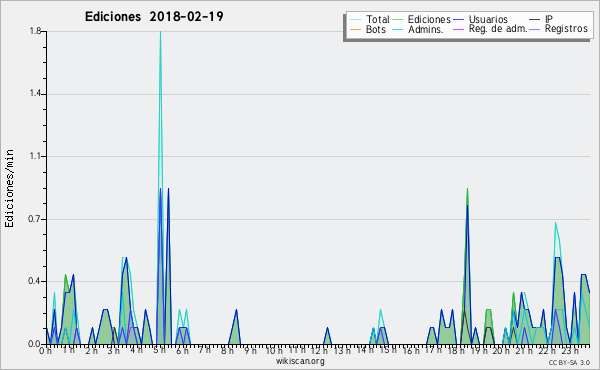Click the '16 h' x-axis label
Image resolution: width=600 pixels, height=370 pixels.
(410, 350)
